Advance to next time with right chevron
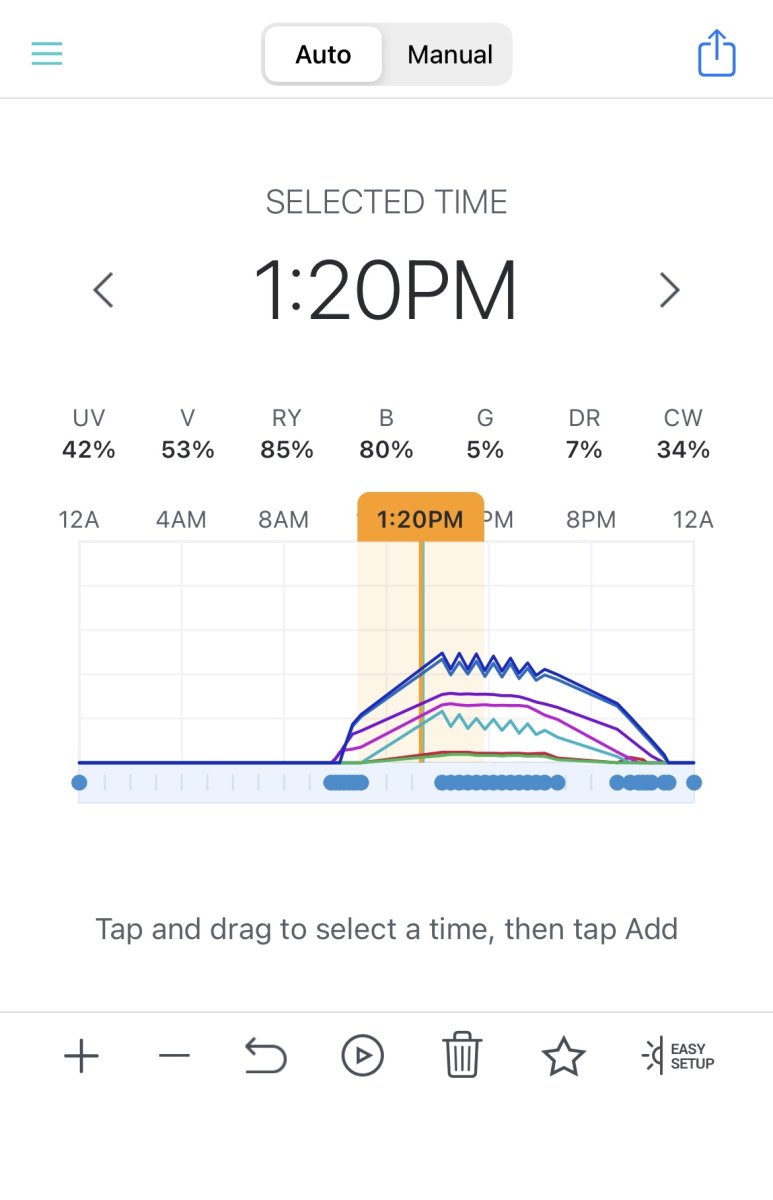773x1200 pixels. click(670, 290)
